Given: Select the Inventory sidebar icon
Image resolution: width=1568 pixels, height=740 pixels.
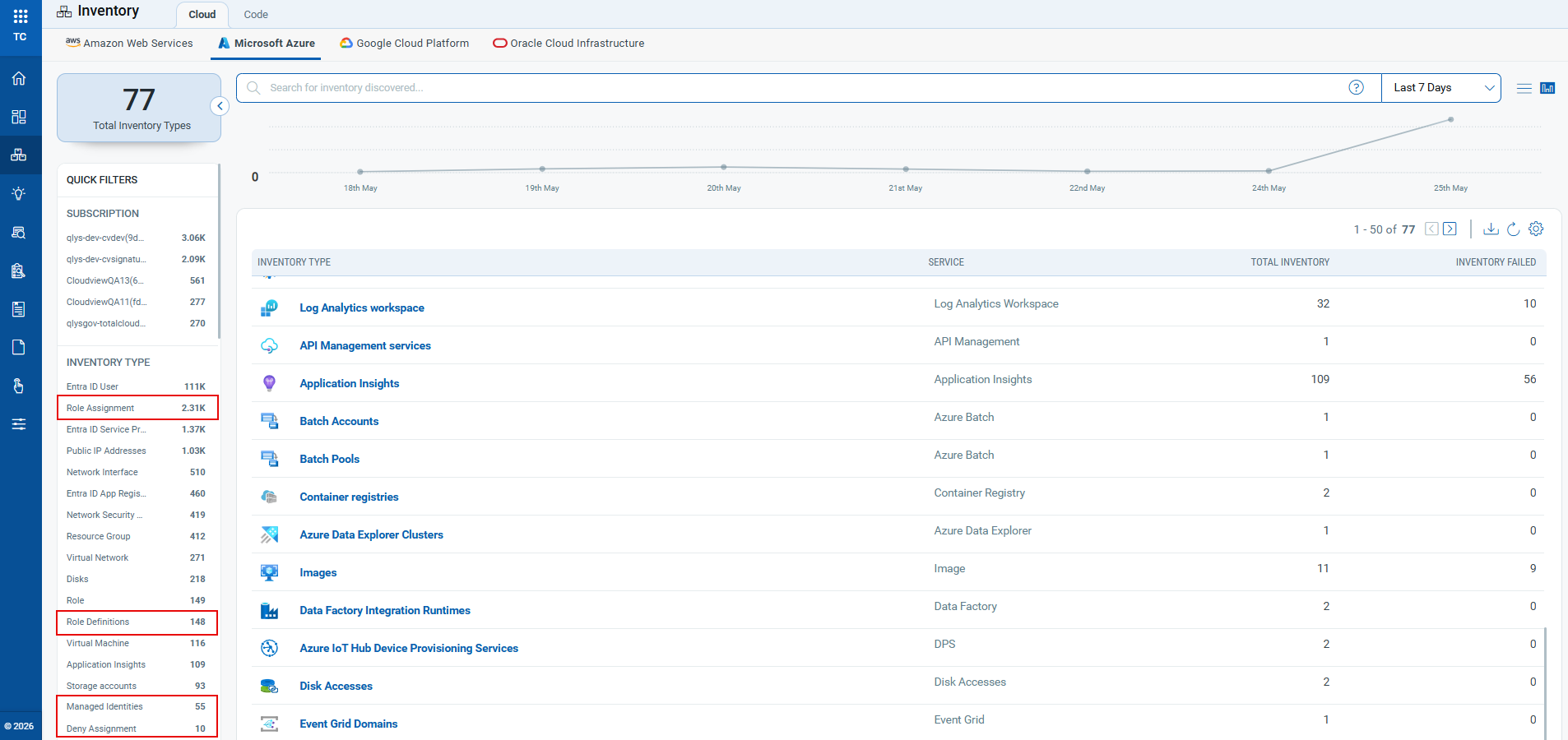Looking at the screenshot, I should (x=19, y=155).
